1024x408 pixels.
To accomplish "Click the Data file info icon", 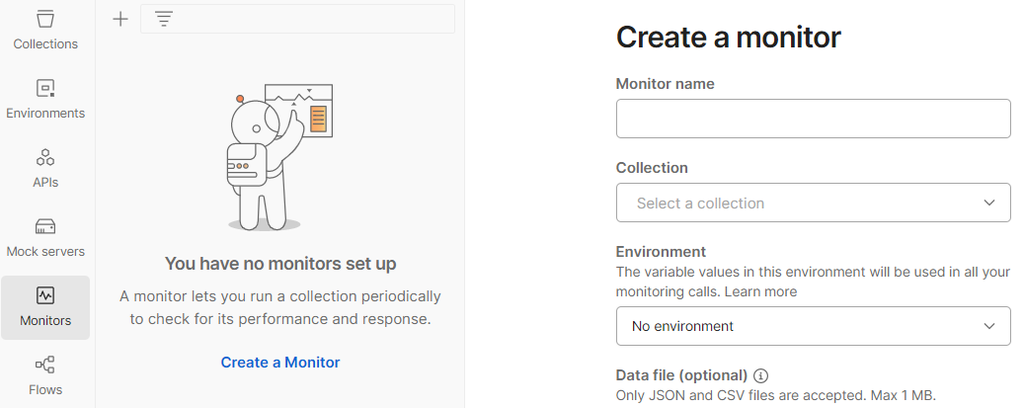I will click(x=761, y=376).
